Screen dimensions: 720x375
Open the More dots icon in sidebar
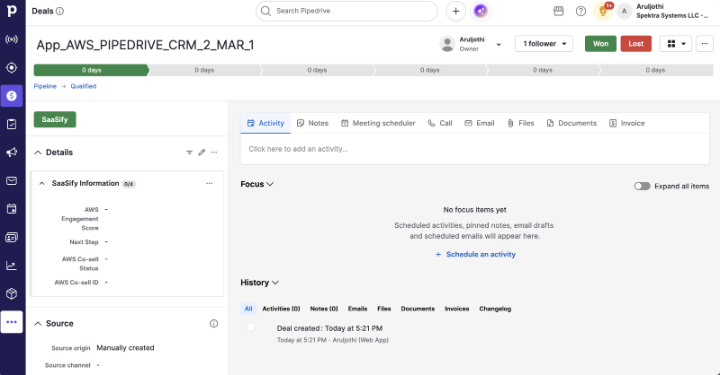point(11,322)
